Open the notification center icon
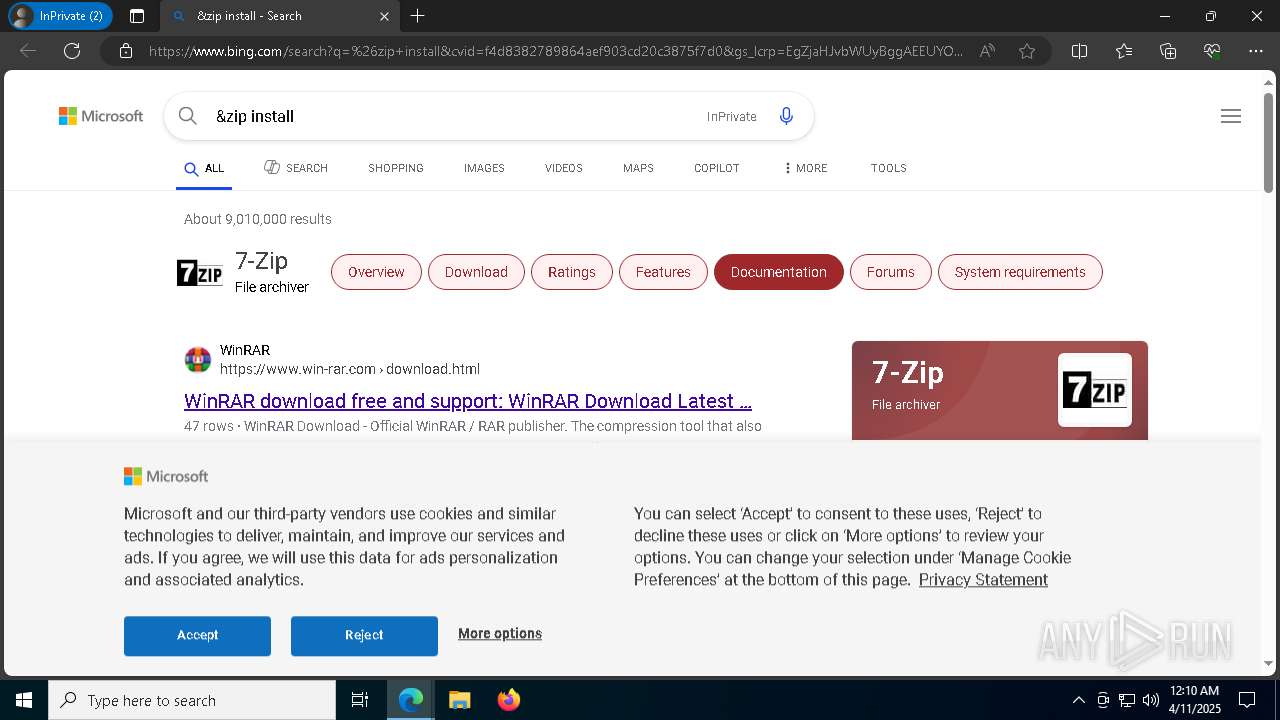 coord(1247,700)
